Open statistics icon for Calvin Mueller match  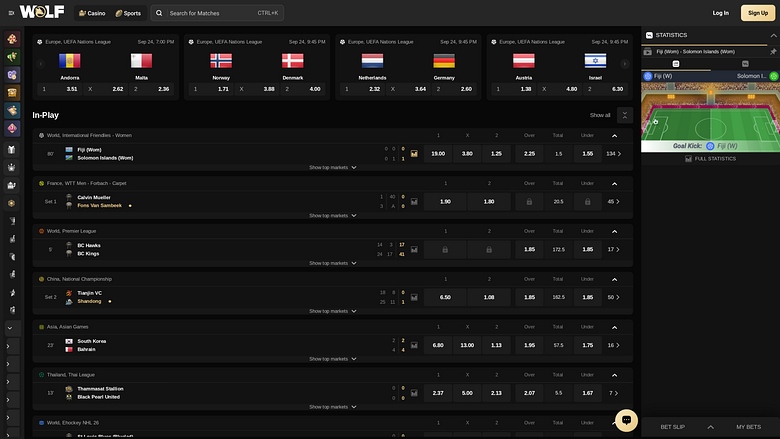point(414,201)
